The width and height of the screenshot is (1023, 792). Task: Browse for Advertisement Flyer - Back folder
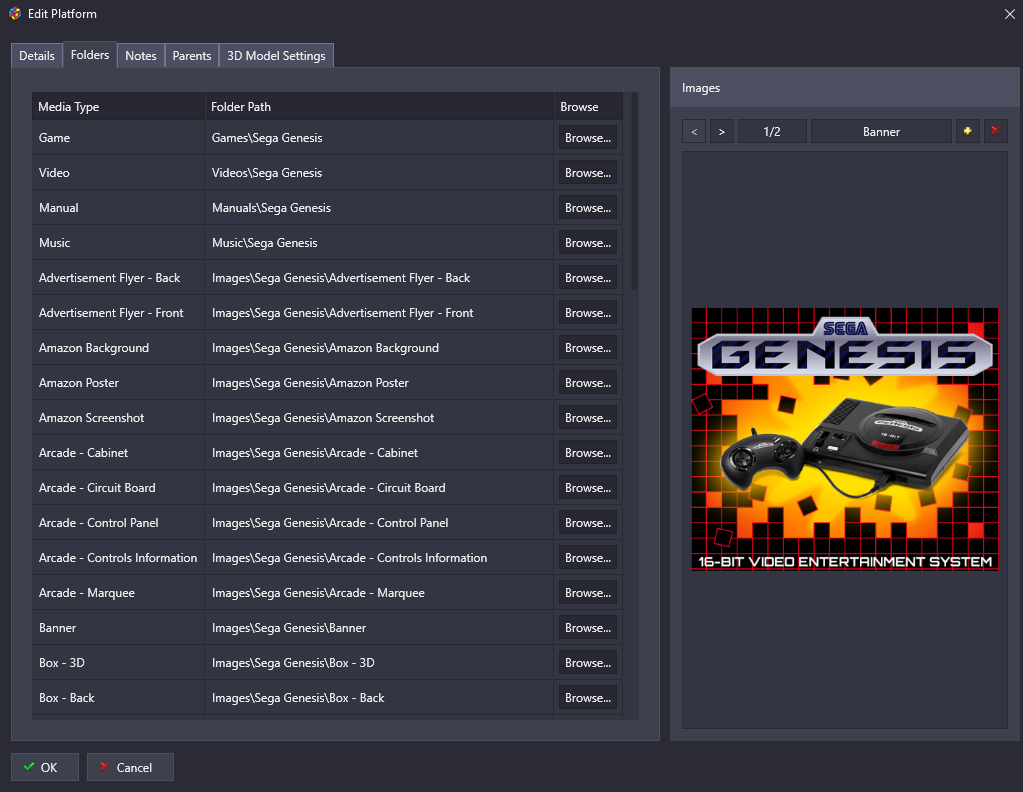tap(588, 278)
